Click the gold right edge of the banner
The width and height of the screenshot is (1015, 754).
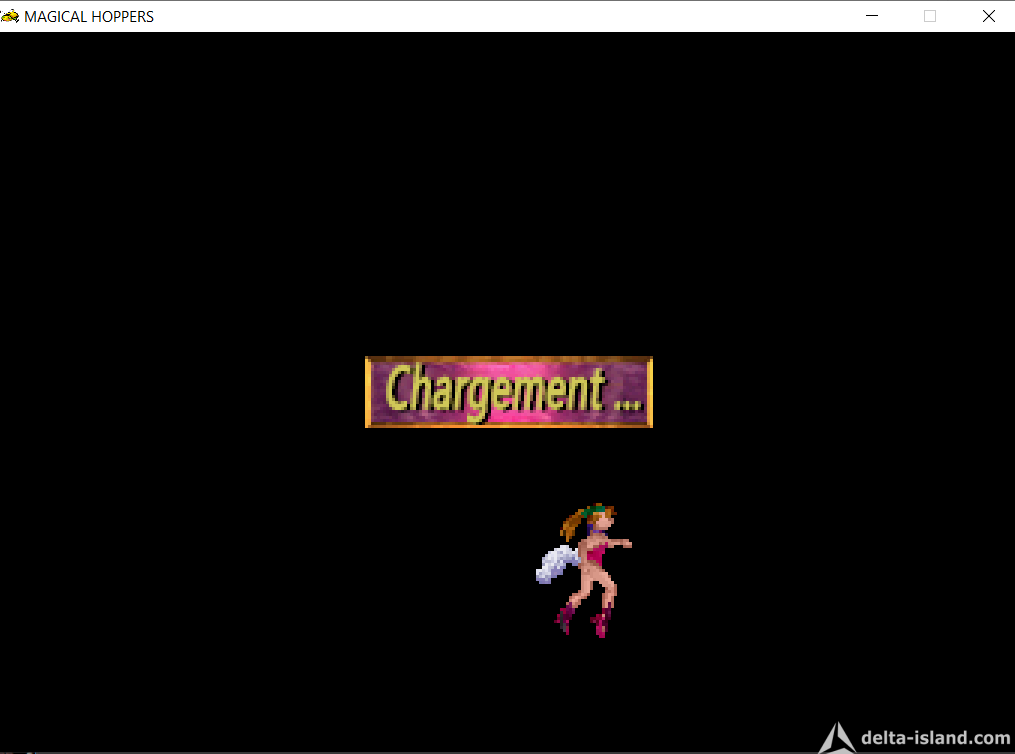(649, 392)
